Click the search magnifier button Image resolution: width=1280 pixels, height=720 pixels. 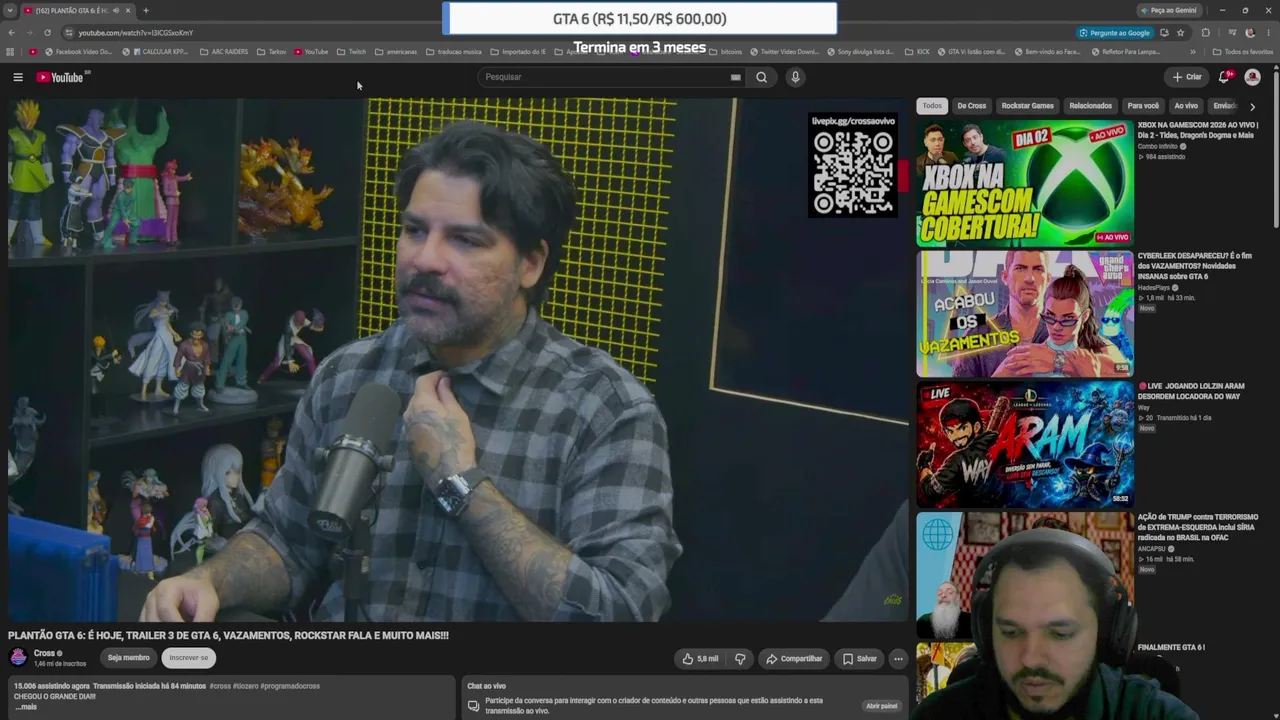tap(762, 77)
